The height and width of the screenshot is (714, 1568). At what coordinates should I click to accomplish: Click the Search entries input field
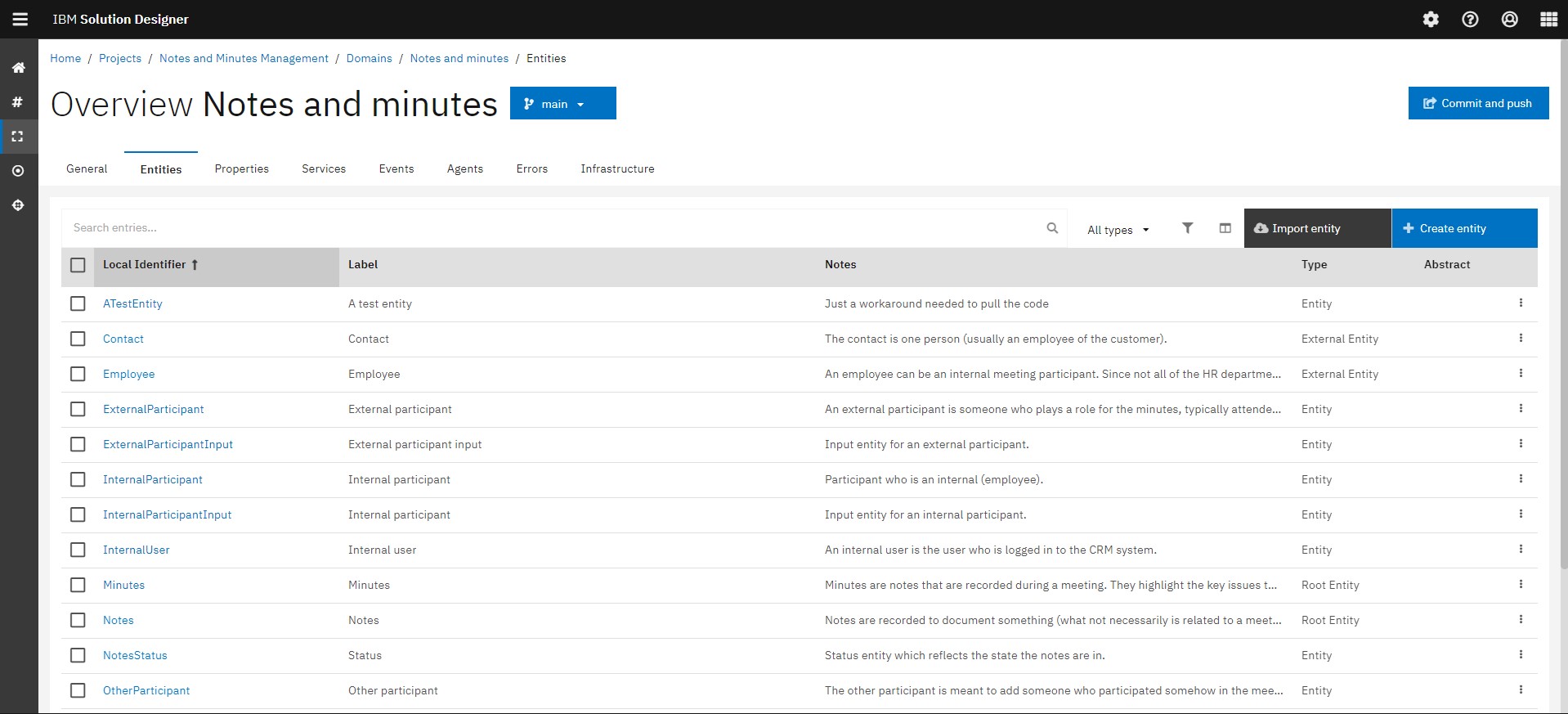point(548,228)
